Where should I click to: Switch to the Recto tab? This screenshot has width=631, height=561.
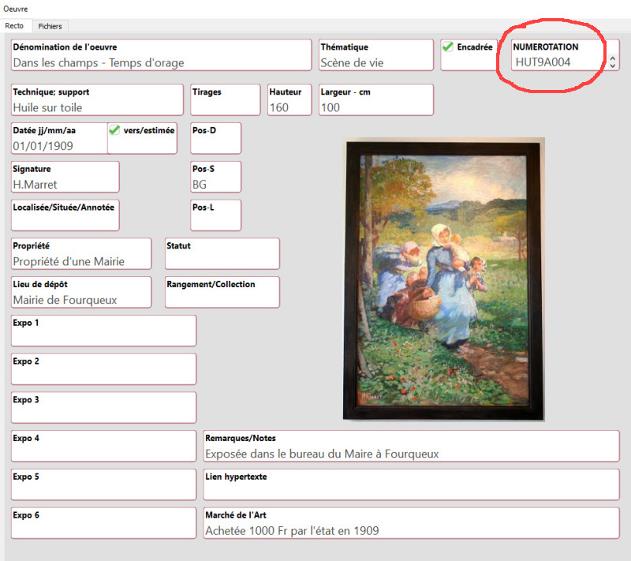coord(15,26)
